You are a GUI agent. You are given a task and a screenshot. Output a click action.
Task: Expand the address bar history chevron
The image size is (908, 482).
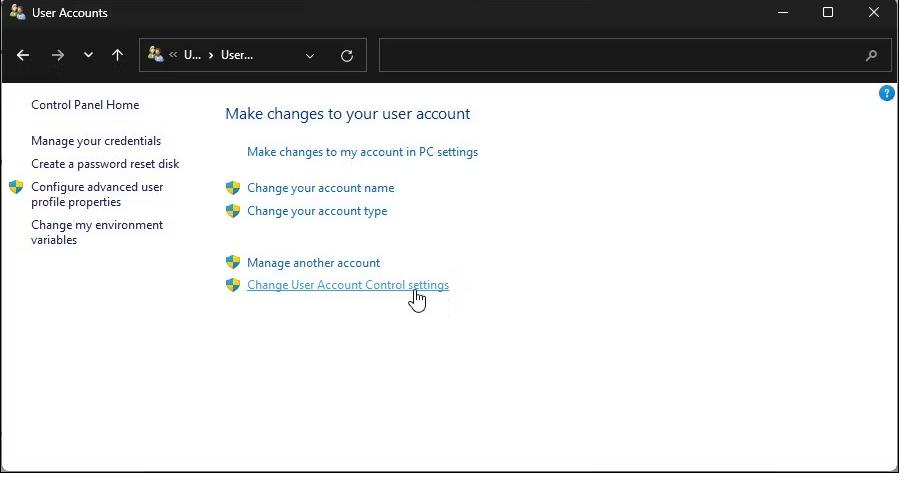(x=310, y=56)
